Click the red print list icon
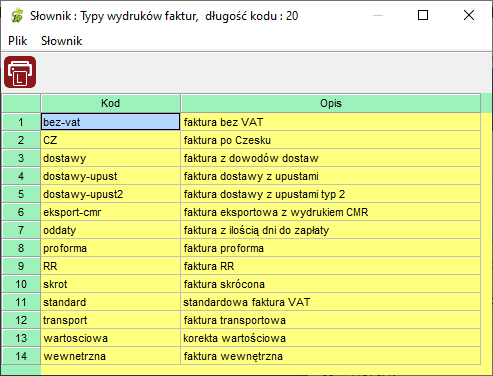Screen dimensions: 493x376 tap(20, 72)
